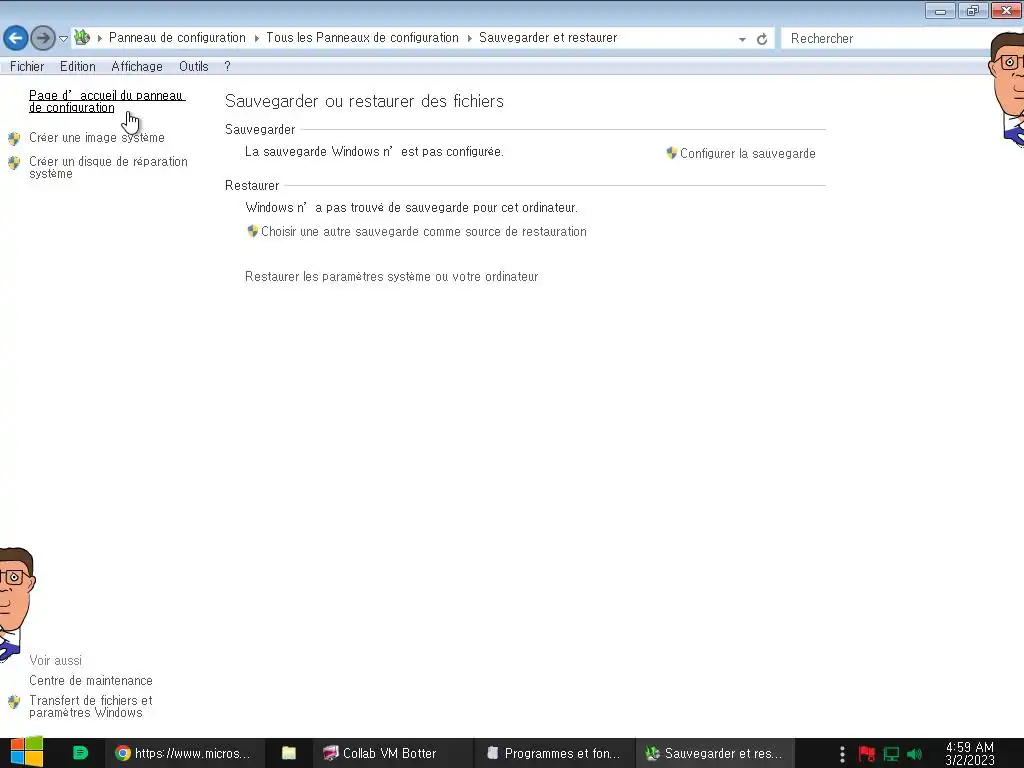
Task: Expand the arrow after Tous les Panneaux
Action: click(470, 38)
